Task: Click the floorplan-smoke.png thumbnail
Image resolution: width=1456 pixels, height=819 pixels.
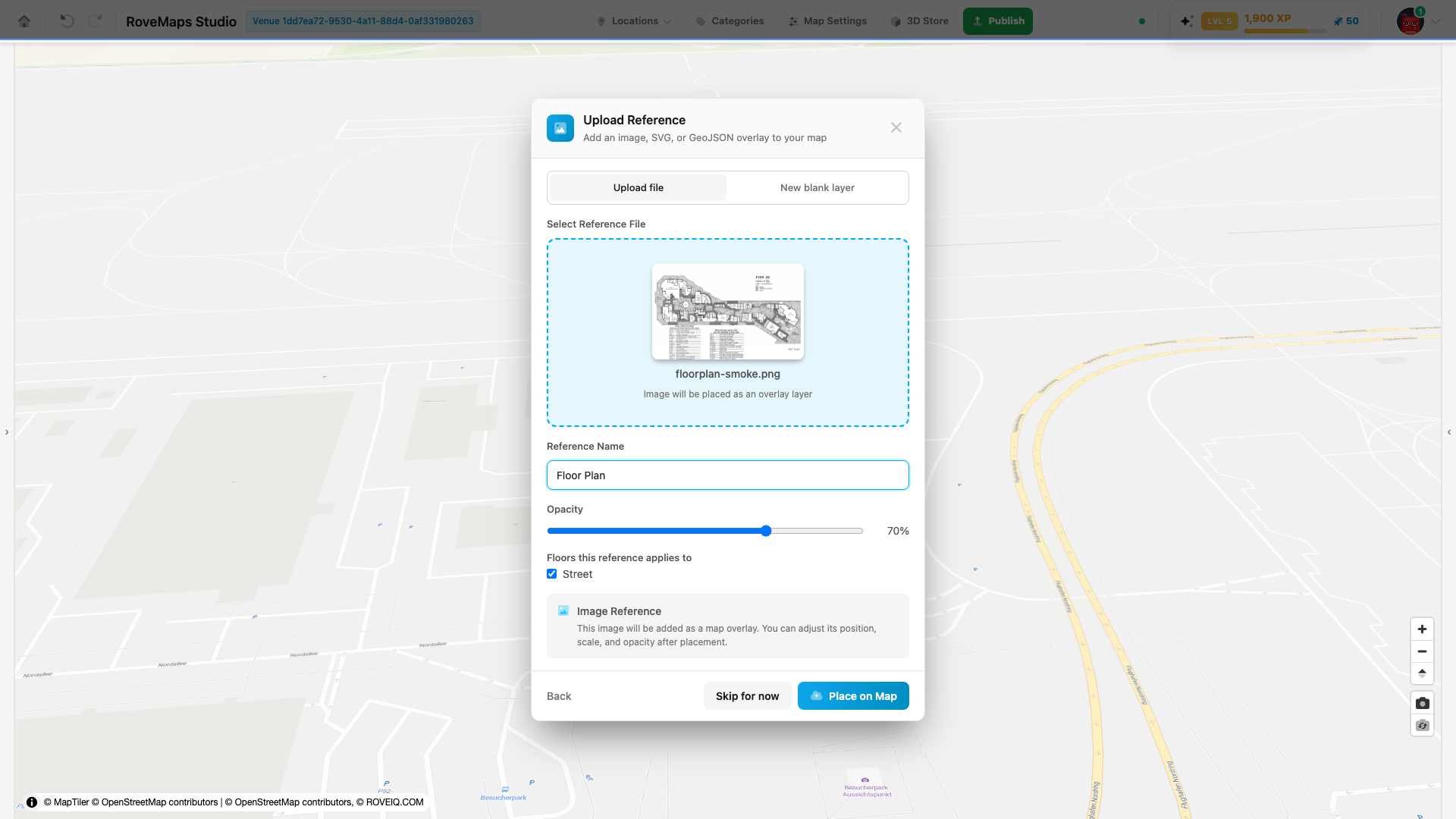Action: pos(728,312)
